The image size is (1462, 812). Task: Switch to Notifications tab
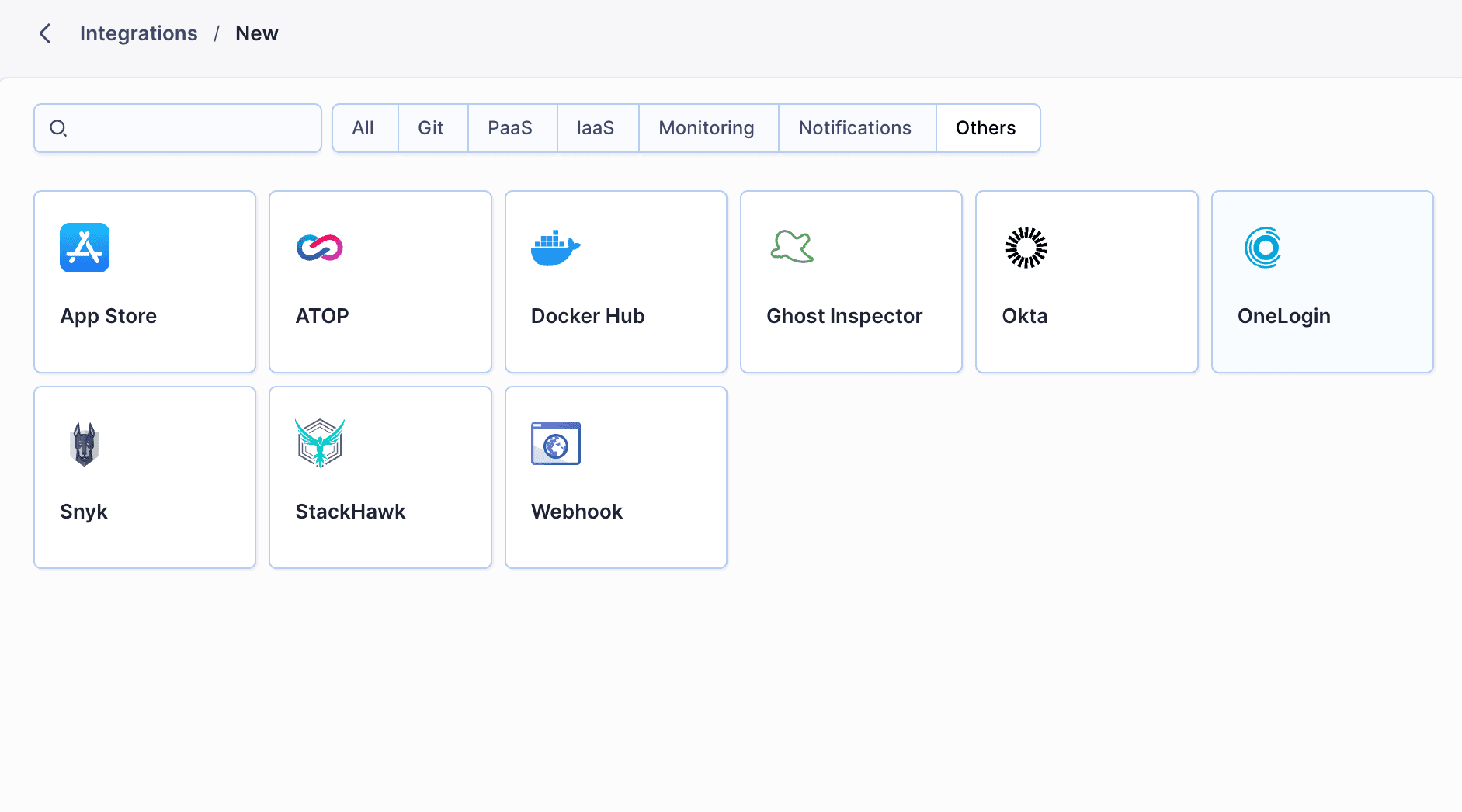(855, 128)
